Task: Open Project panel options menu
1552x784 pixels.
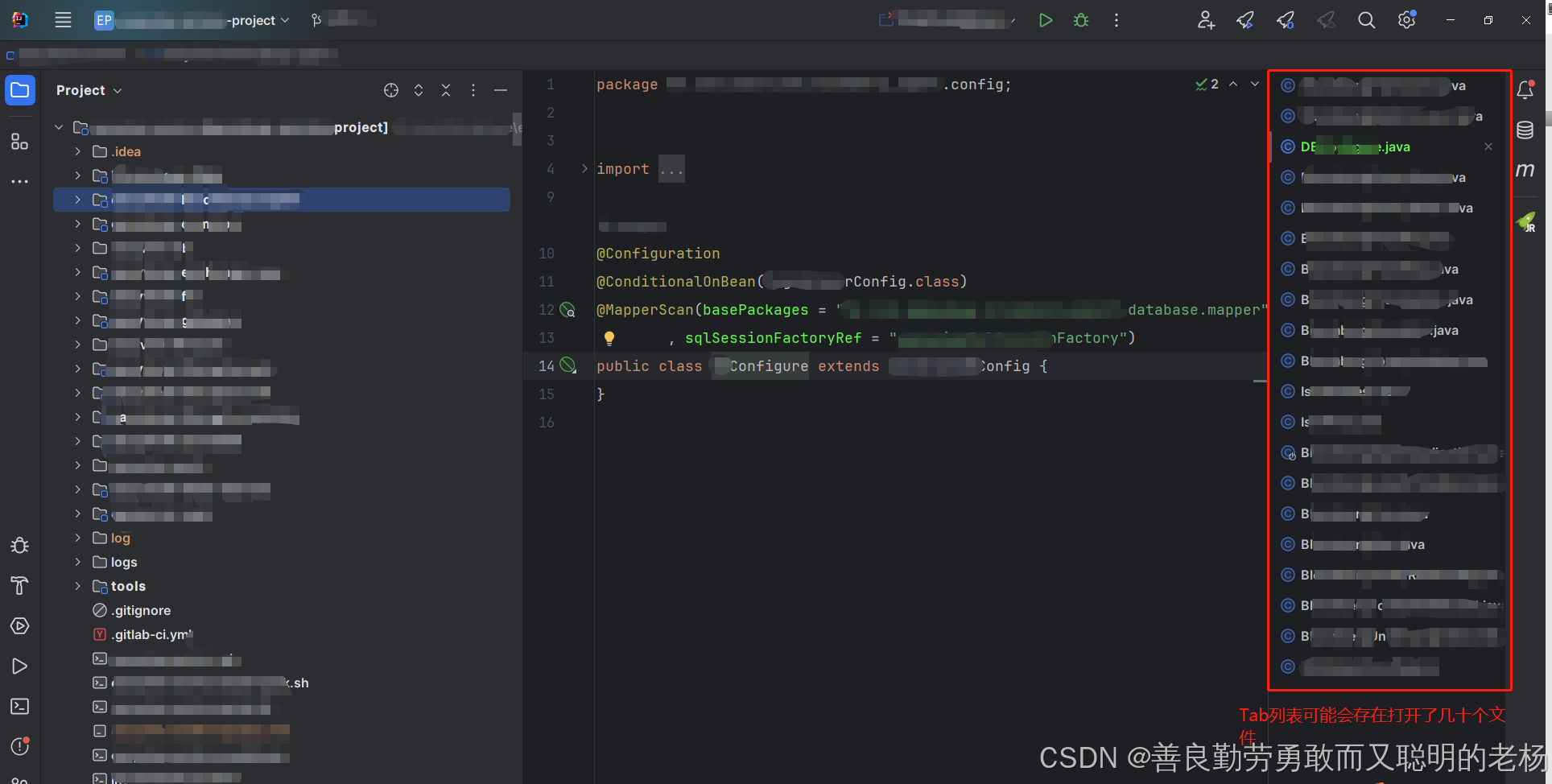Action: pos(473,90)
